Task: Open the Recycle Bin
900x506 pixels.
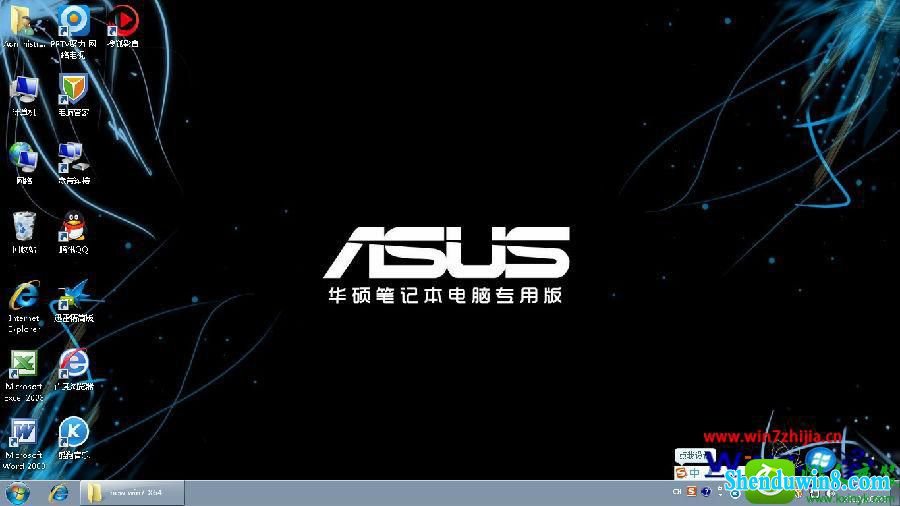Action: [24, 232]
